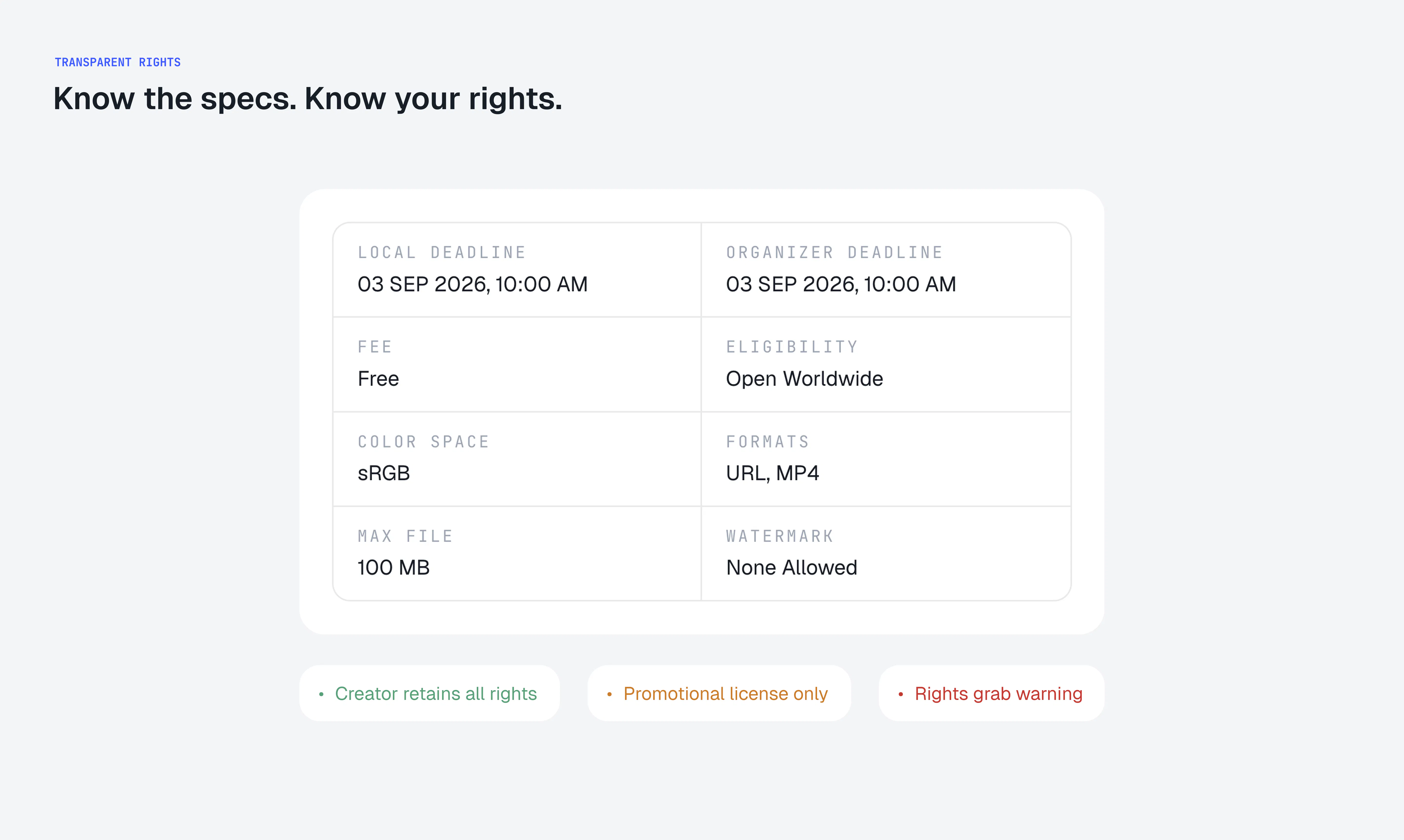1404x840 pixels.
Task: Click the 'sRGB' color space value
Action: coord(383,473)
